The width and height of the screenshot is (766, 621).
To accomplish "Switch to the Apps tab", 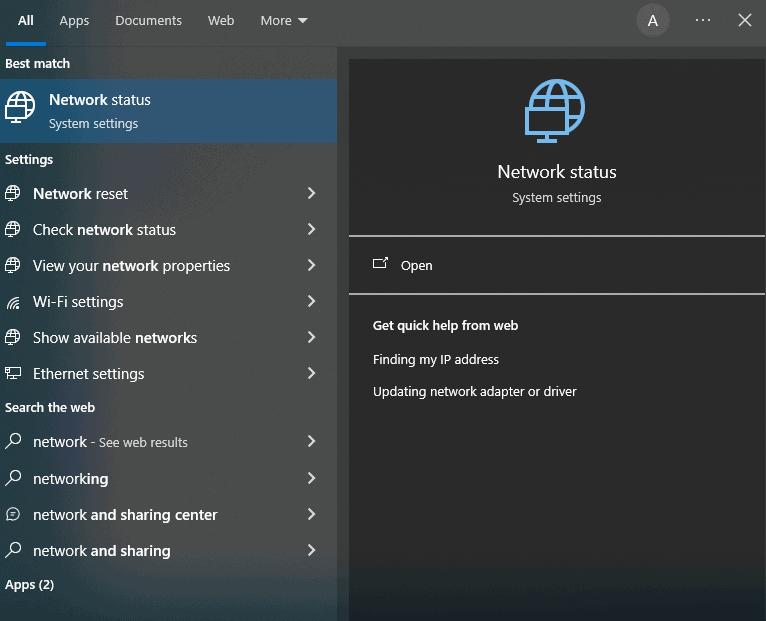I will pos(74,21).
